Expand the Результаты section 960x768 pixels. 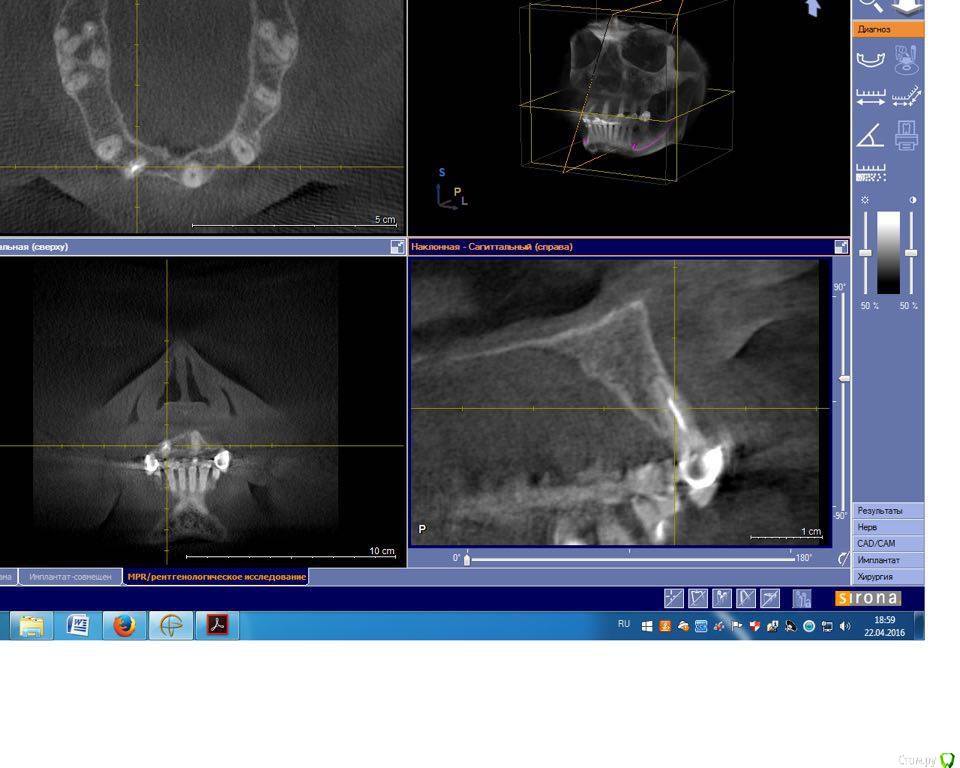(888, 511)
